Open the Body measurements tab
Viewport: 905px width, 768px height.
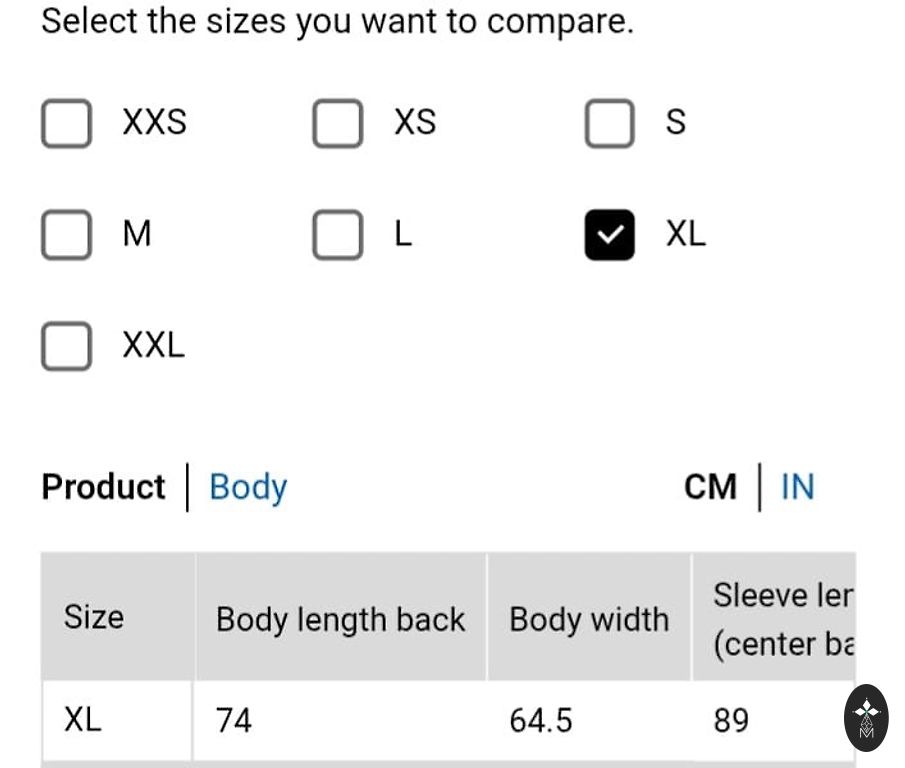point(248,487)
